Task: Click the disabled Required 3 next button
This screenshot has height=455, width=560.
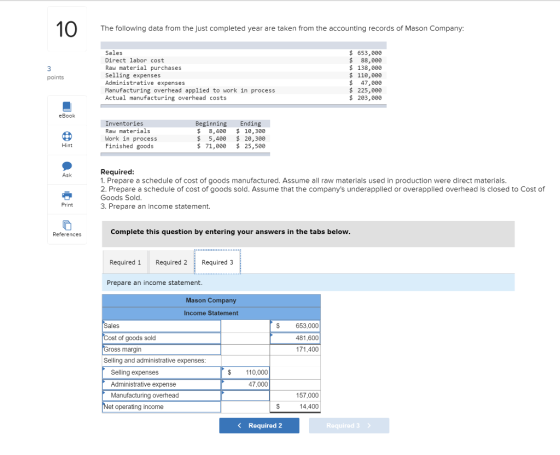Action: [349, 426]
